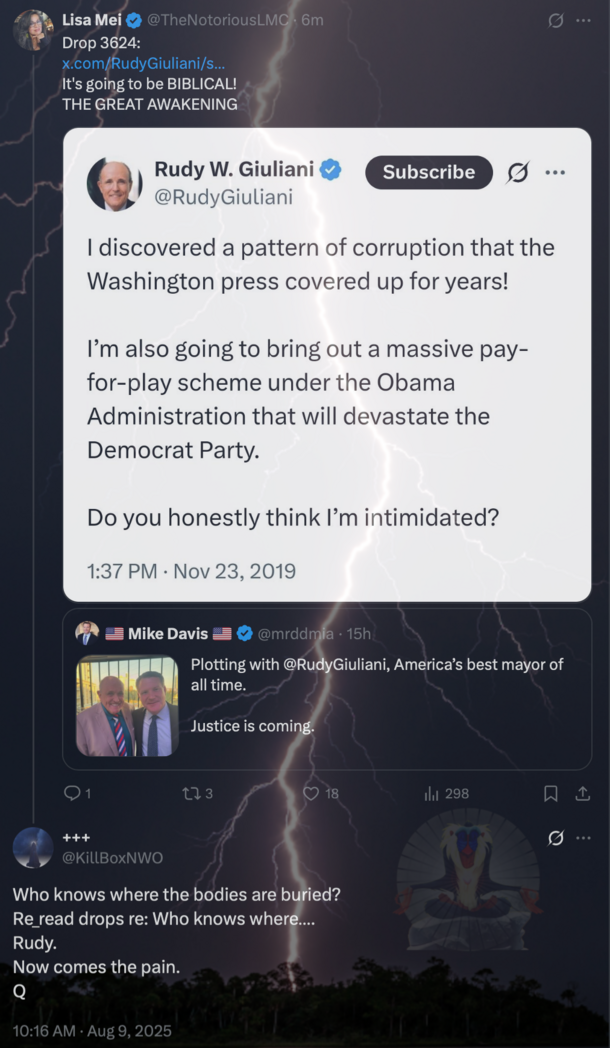The height and width of the screenshot is (1048, 610).
Task: Click the @KillBoxNWO handle
Action: (112, 857)
